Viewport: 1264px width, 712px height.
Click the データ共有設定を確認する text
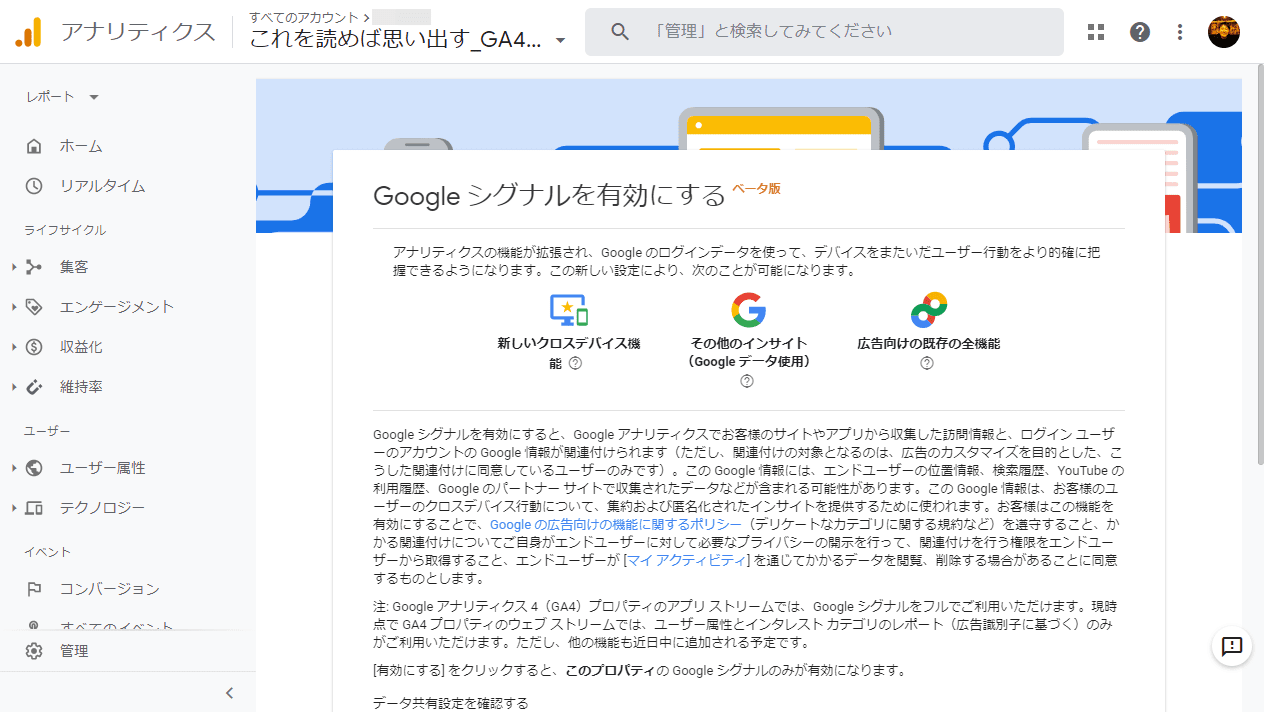[450, 703]
